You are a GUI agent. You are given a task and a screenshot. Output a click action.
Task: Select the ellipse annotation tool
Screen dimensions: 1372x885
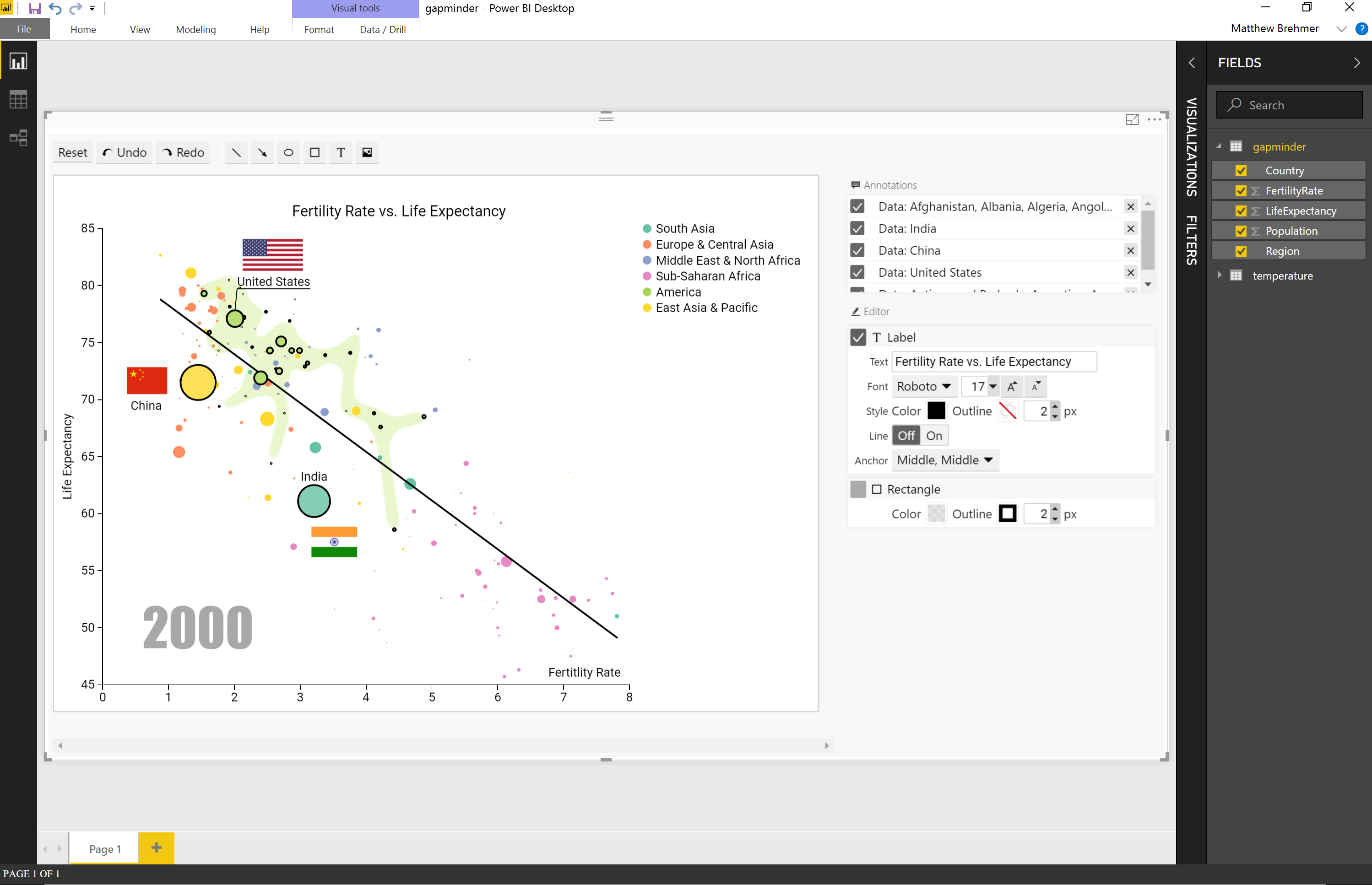[288, 152]
